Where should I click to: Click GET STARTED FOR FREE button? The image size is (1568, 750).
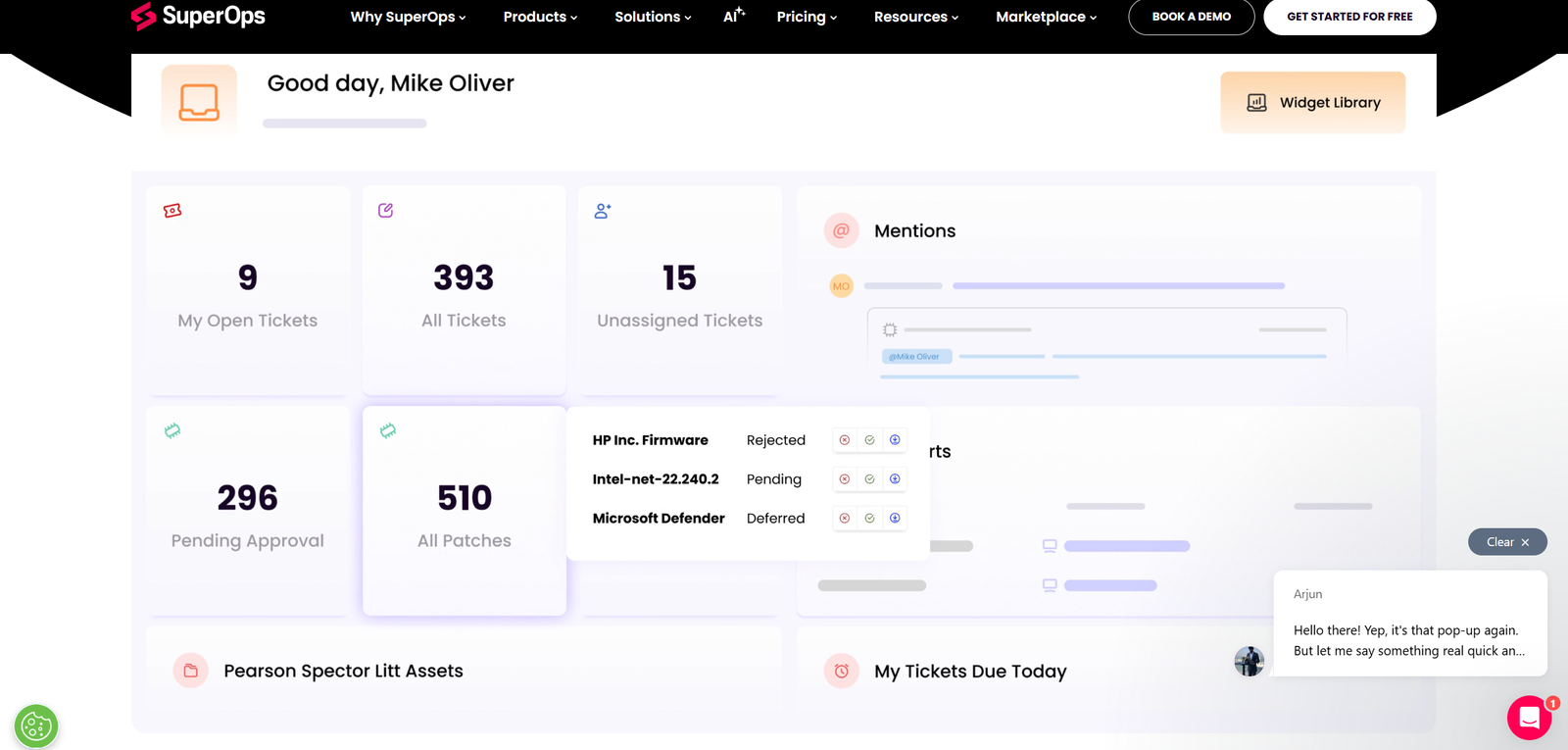click(1349, 17)
